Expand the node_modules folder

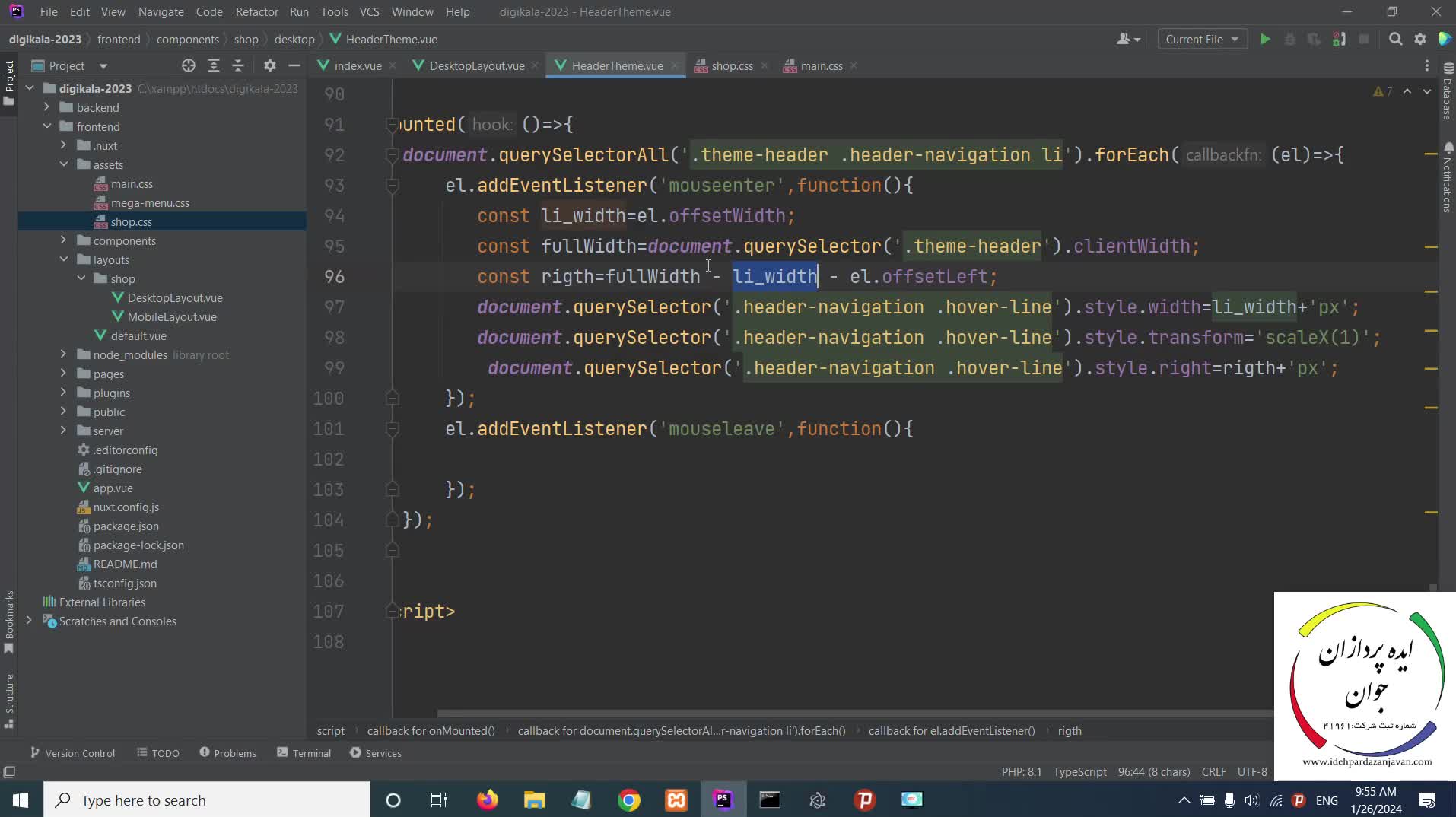tap(63, 354)
